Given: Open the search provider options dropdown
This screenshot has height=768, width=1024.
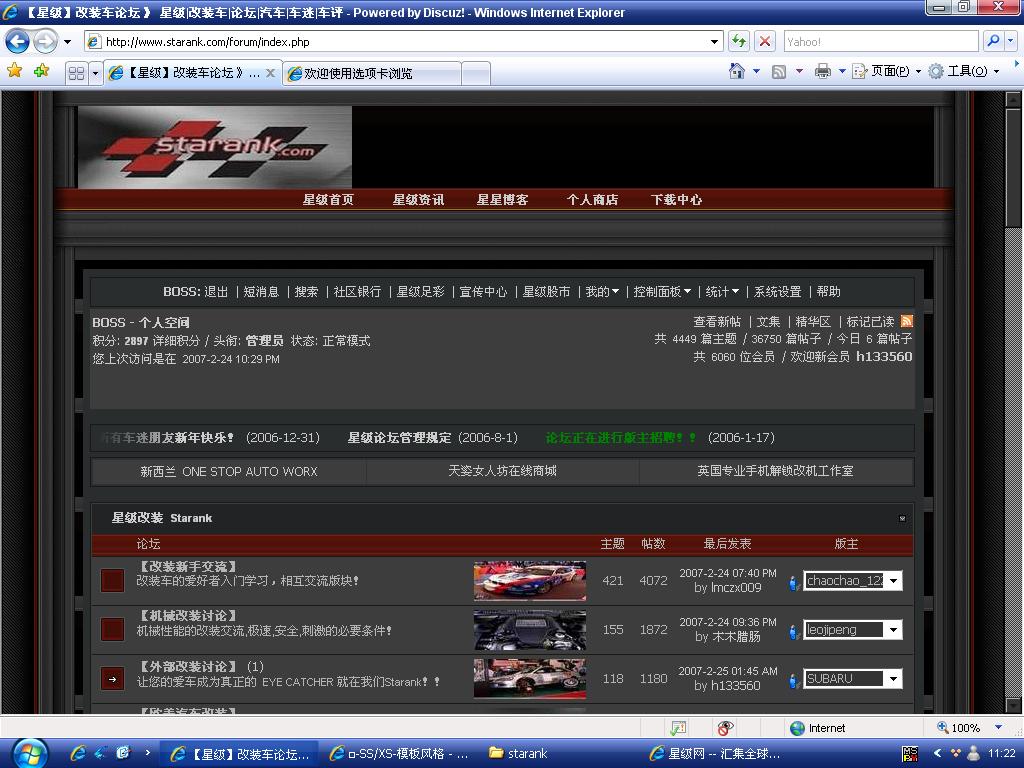Looking at the screenshot, I should click(x=1010, y=42).
